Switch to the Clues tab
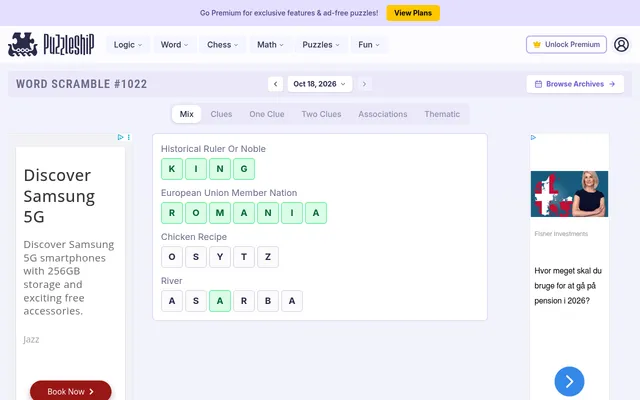 (221, 114)
